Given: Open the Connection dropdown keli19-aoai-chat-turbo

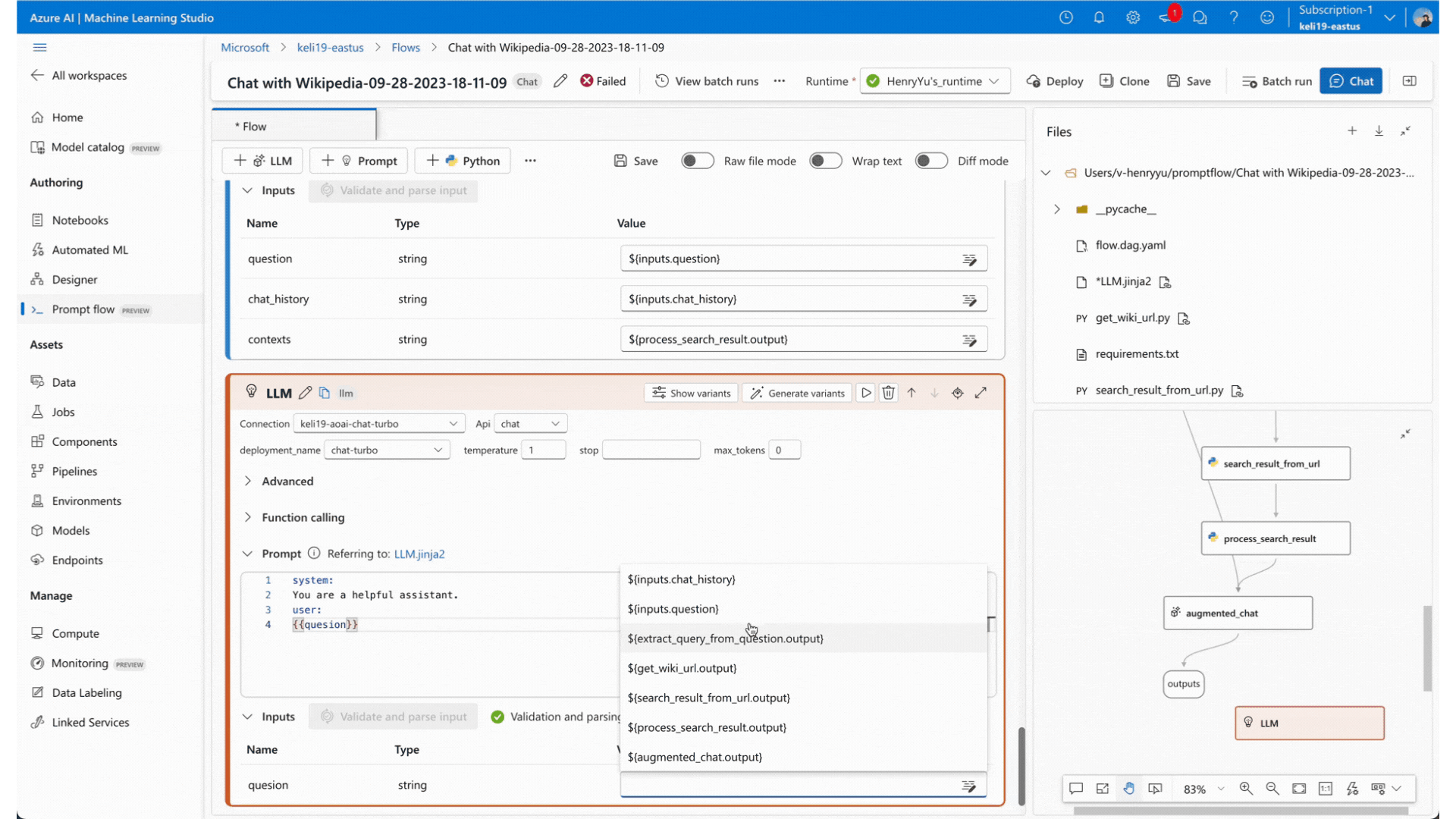Looking at the screenshot, I should 378,424.
